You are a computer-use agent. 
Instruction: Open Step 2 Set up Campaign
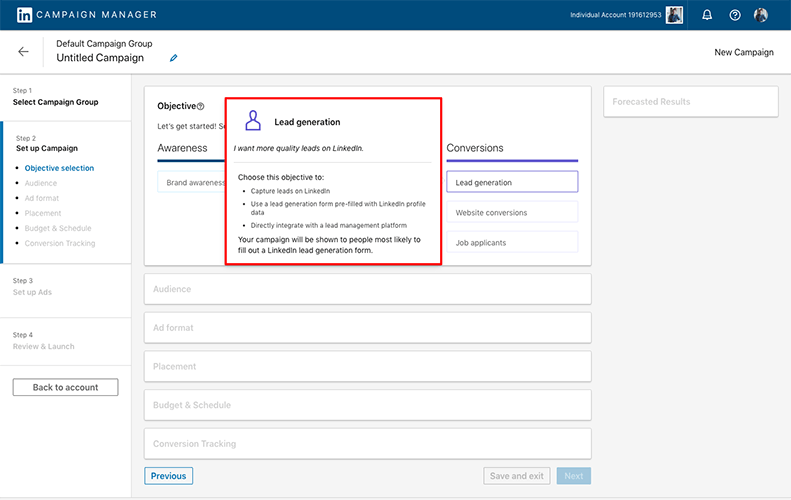[x=47, y=143]
